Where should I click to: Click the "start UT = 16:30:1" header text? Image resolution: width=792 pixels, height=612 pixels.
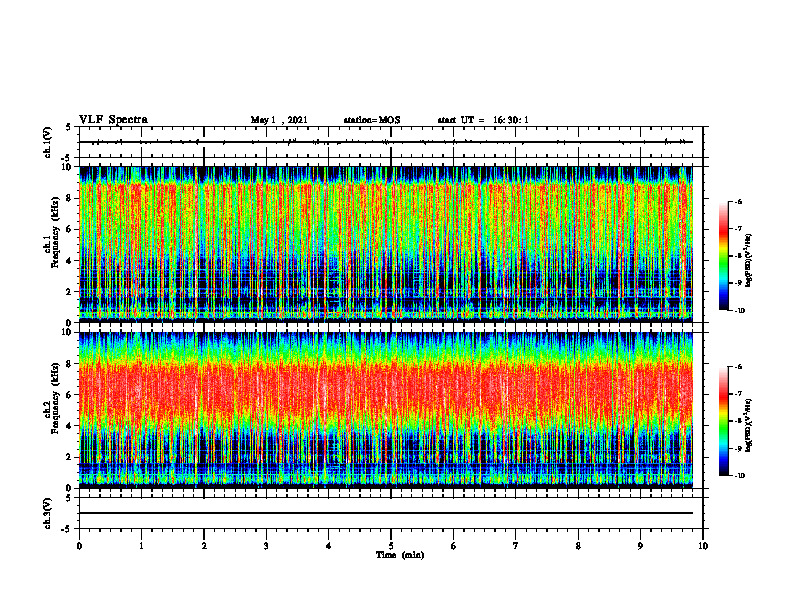[x=483, y=120]
